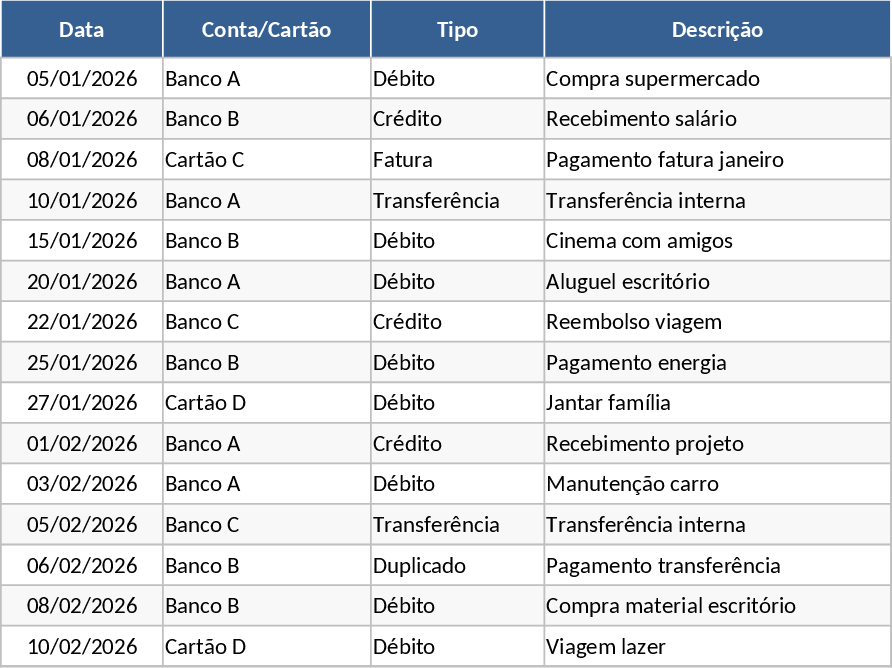
Task: Select the Conta/Cartão column header
Action: pyautogui.click(x=266, y=30)
